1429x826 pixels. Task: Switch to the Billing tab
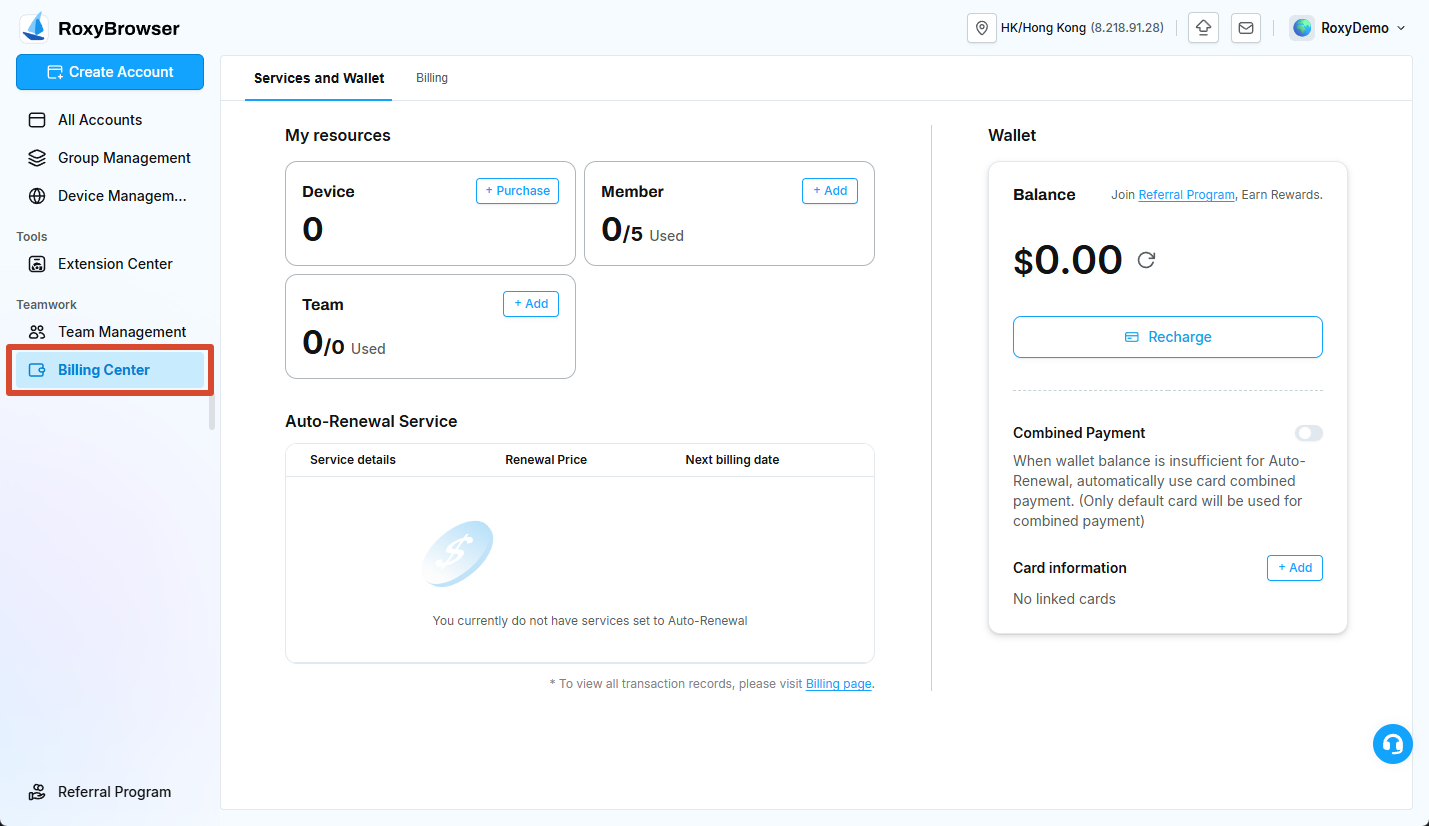point(432,78)
